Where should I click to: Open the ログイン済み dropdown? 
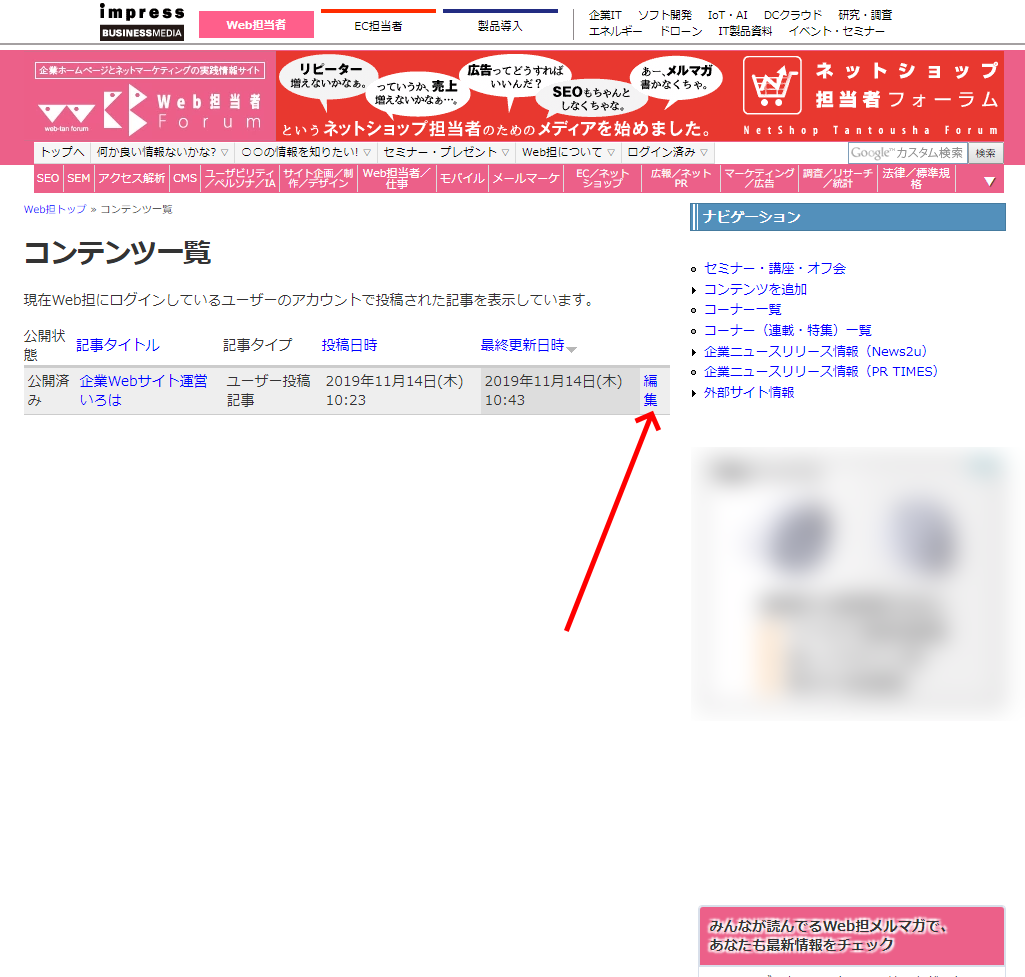(x=667, y=152)
